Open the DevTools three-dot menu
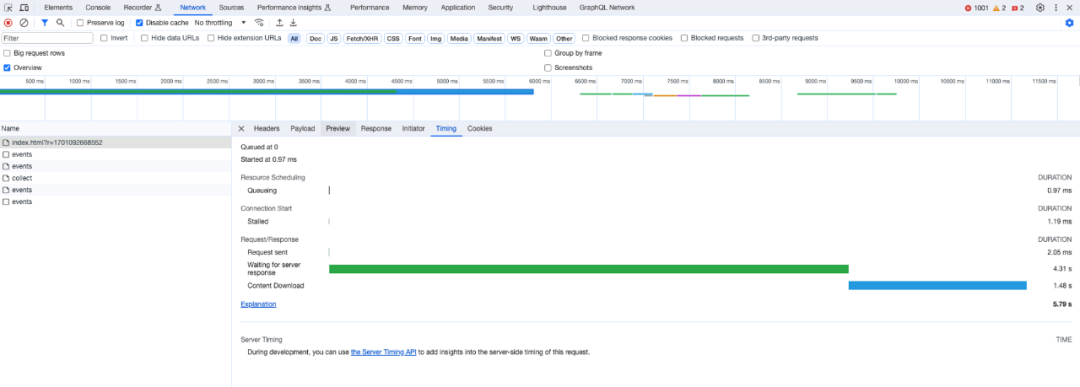The image size is (1080, 387). click(x=1056, y=8)
